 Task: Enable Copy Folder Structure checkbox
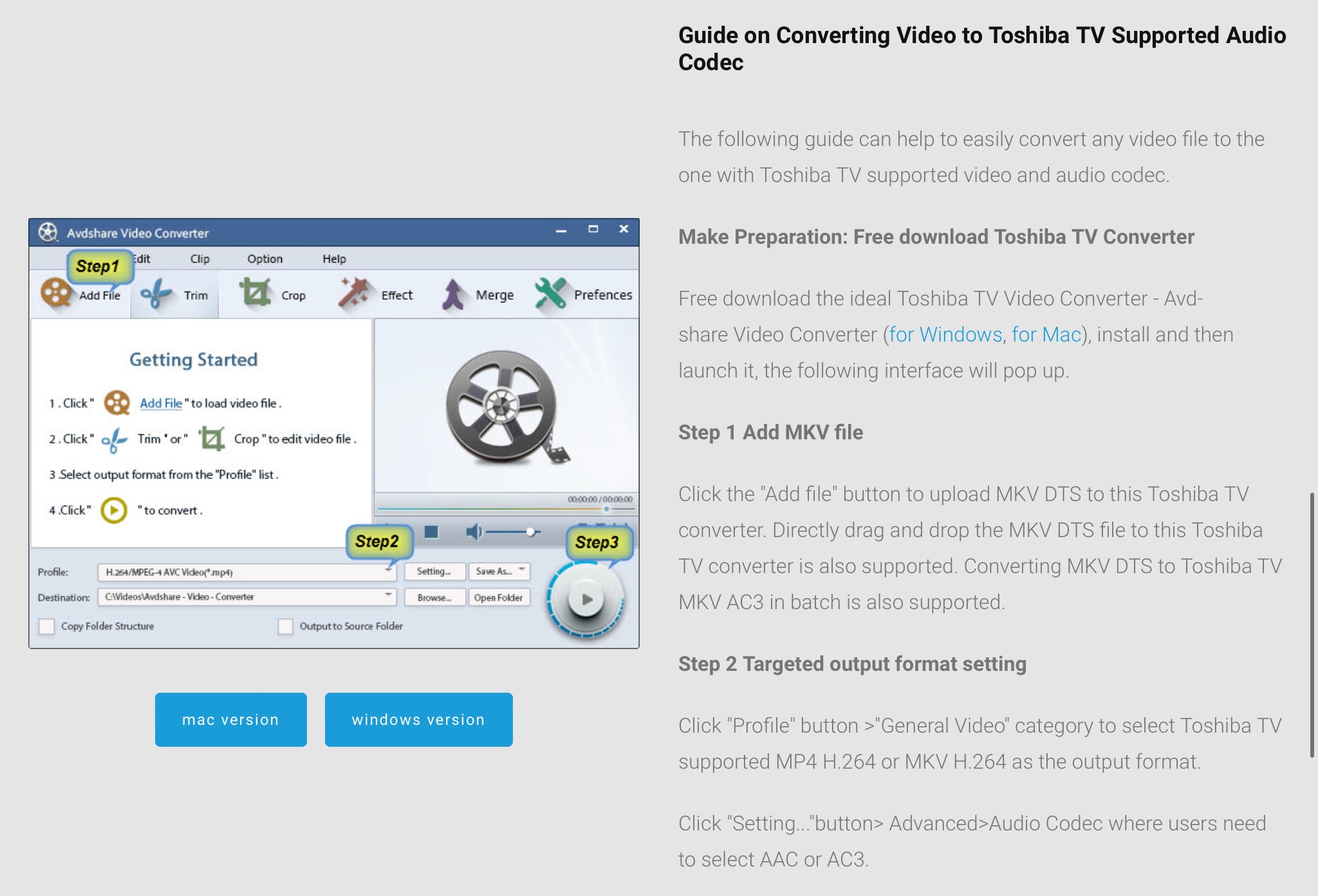coord(47,626)
